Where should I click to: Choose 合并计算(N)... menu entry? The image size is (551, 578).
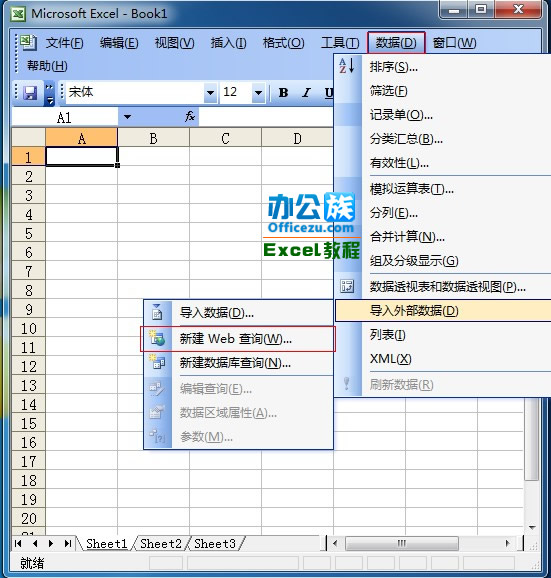[x=442, y=237]
